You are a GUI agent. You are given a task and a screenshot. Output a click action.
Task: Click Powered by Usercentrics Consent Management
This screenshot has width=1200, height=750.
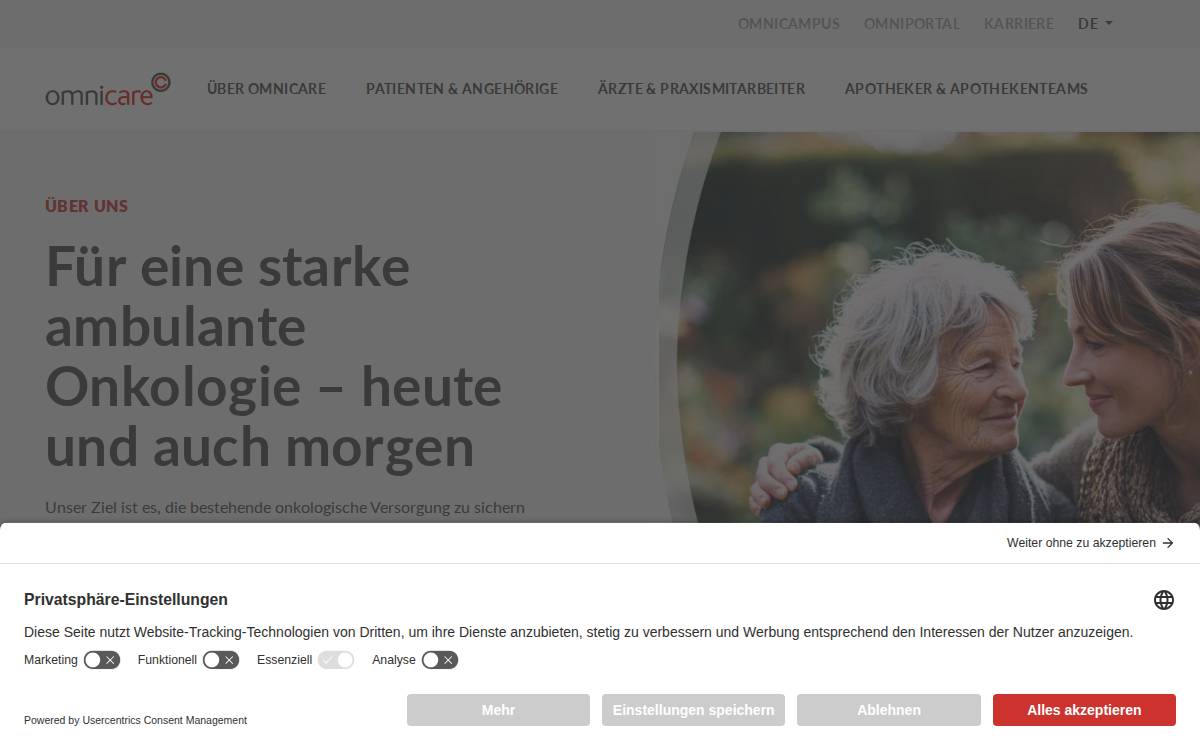coord(135,720)
